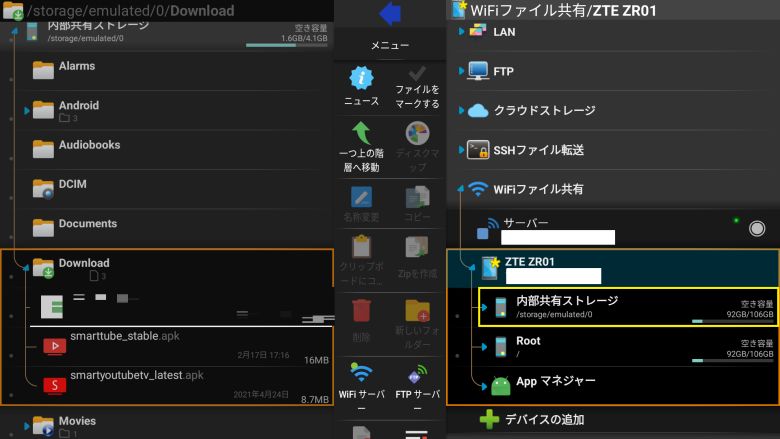
Task: Select the WiFi file sharing (WiFiファイル共有) icon
Action: [478, 189]
